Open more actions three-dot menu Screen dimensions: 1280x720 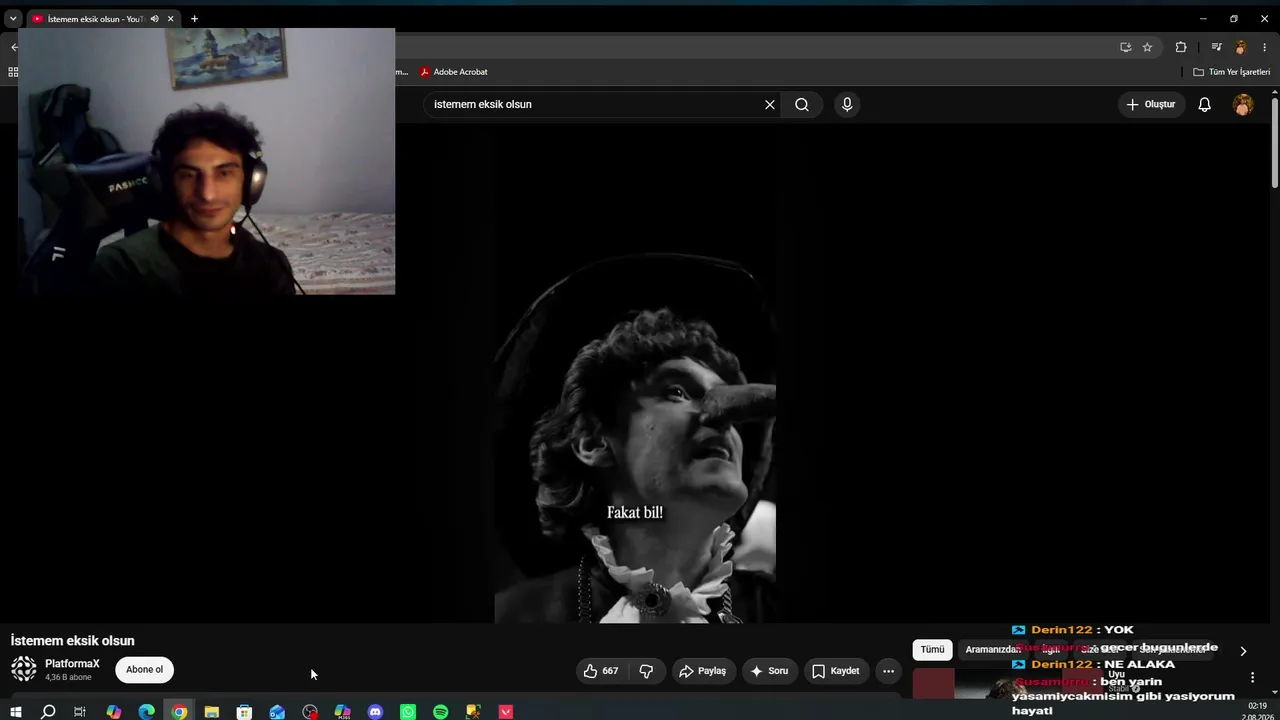[x=888, y=671]
